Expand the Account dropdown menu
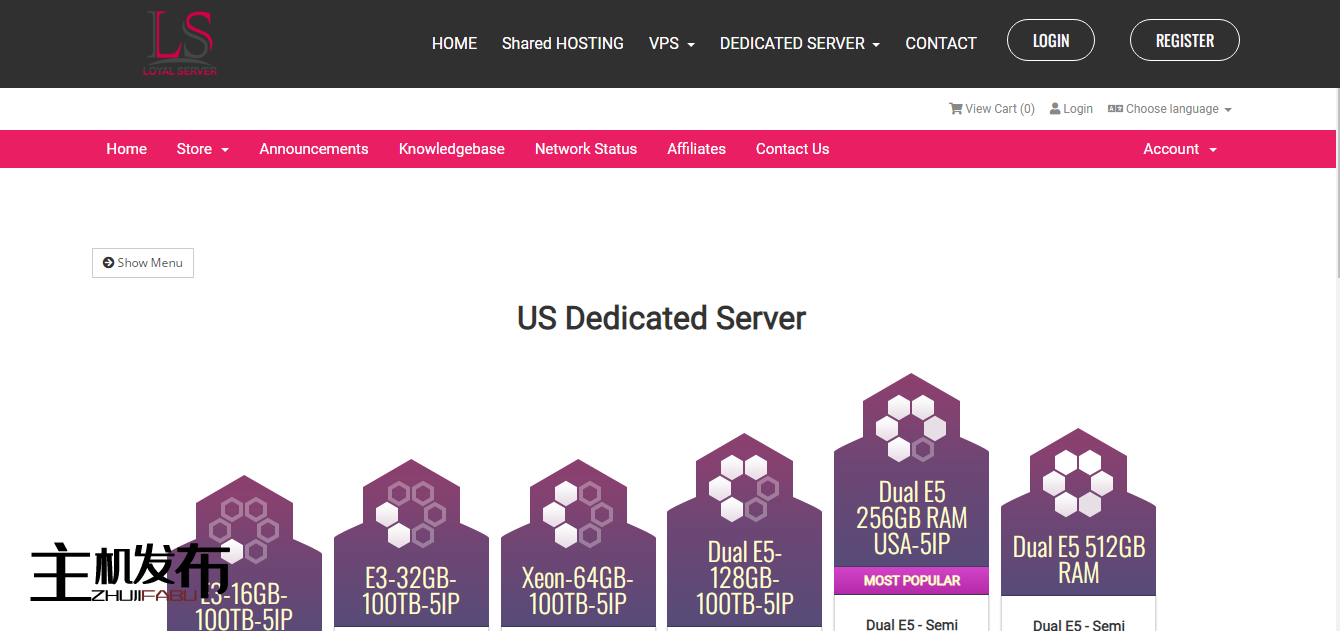1340x631 pixels. [x=1179, y=148]
